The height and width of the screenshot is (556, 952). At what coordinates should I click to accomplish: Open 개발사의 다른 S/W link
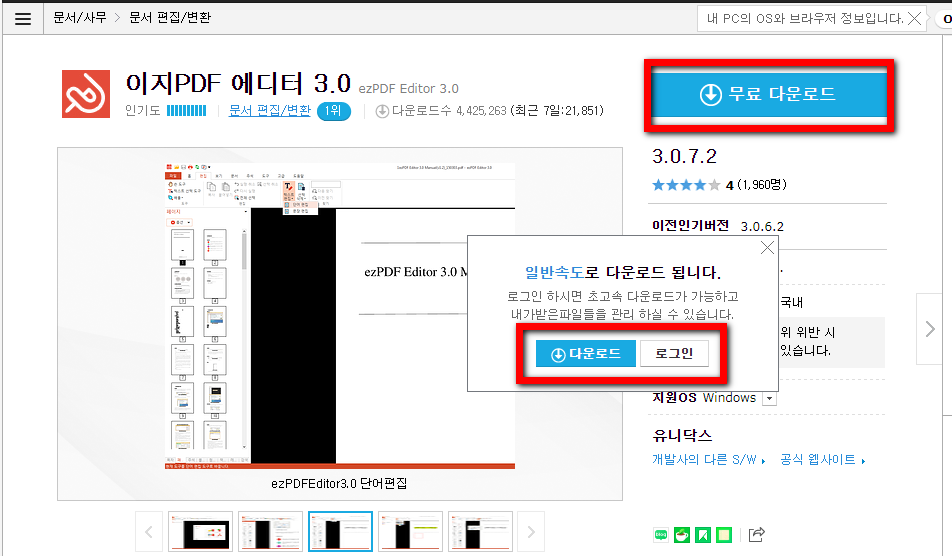pos(709,460)
